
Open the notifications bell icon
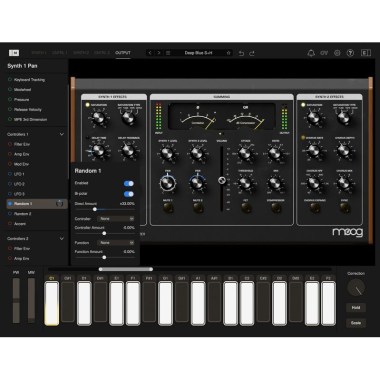(311, 53)
